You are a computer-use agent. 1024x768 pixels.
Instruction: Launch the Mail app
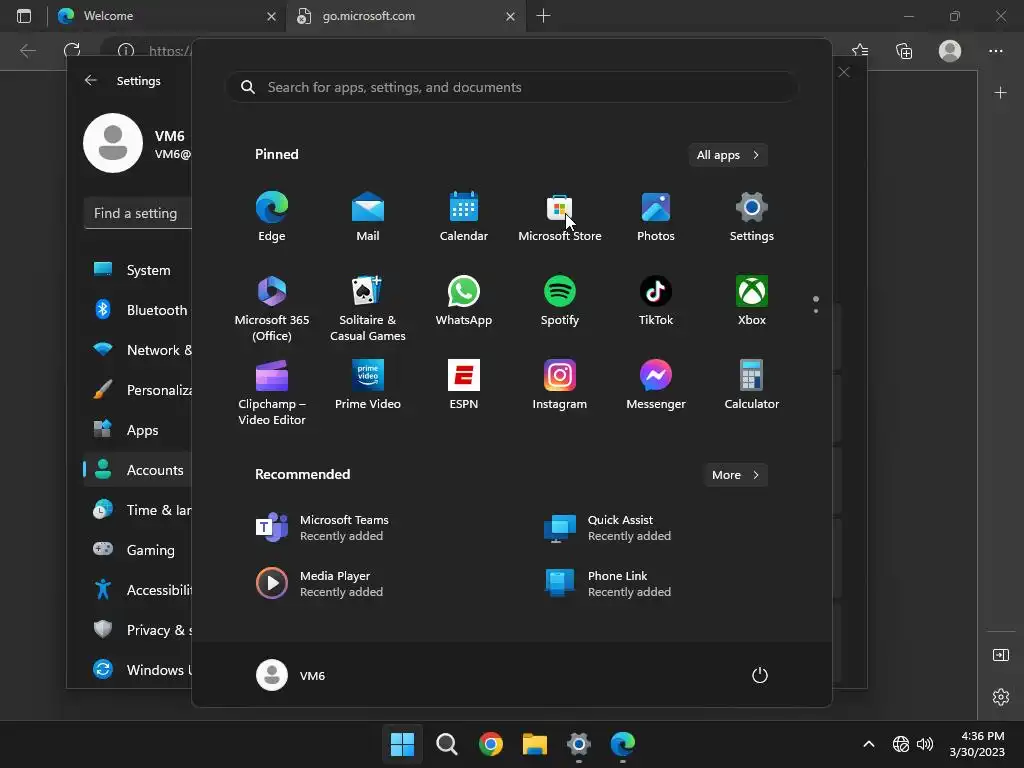point(368,217)
